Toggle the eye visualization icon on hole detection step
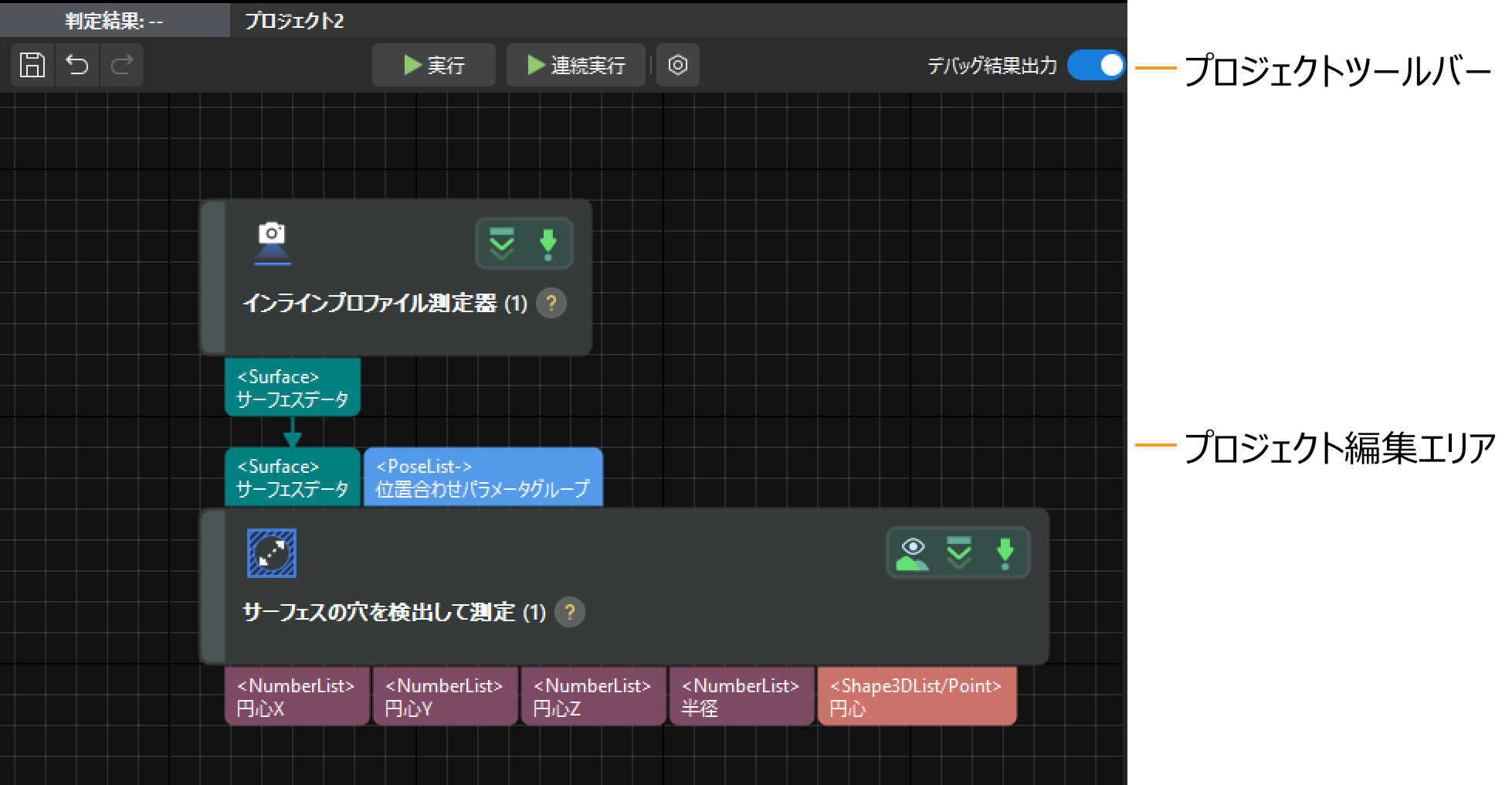This screenshot has width=1512, height=785. (x=913, y=553)
